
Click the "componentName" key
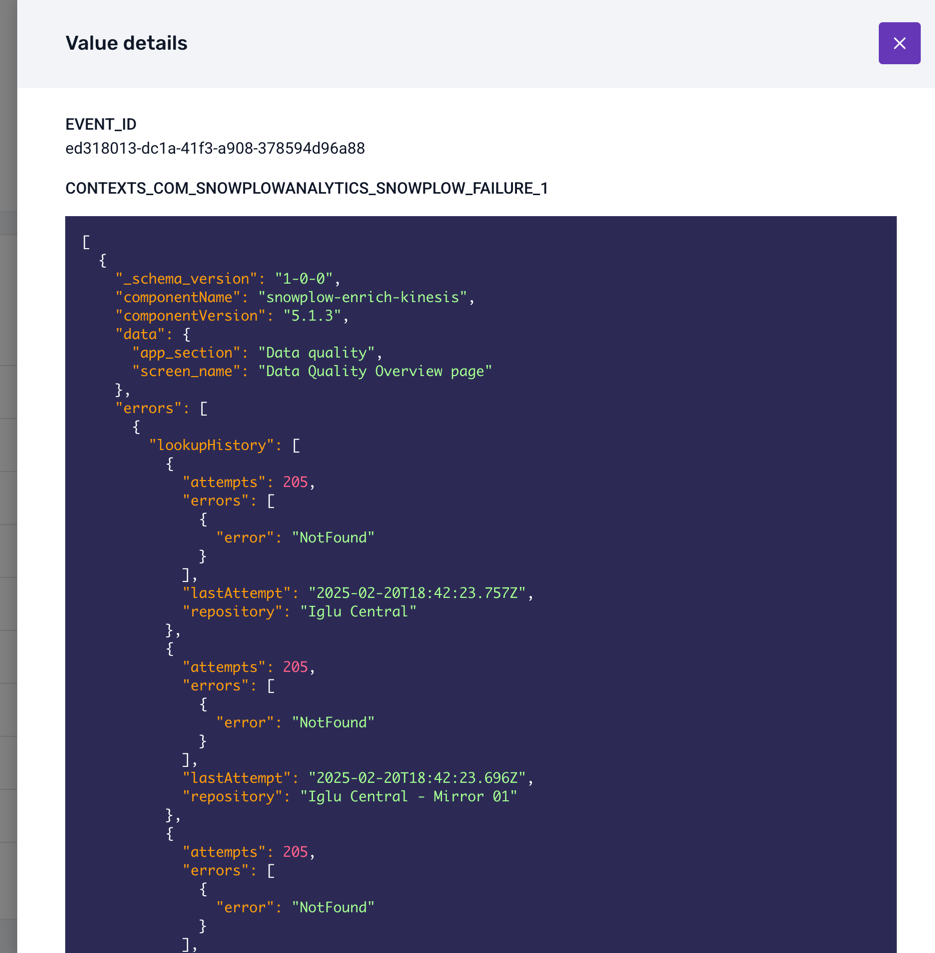tap(183, 297)
